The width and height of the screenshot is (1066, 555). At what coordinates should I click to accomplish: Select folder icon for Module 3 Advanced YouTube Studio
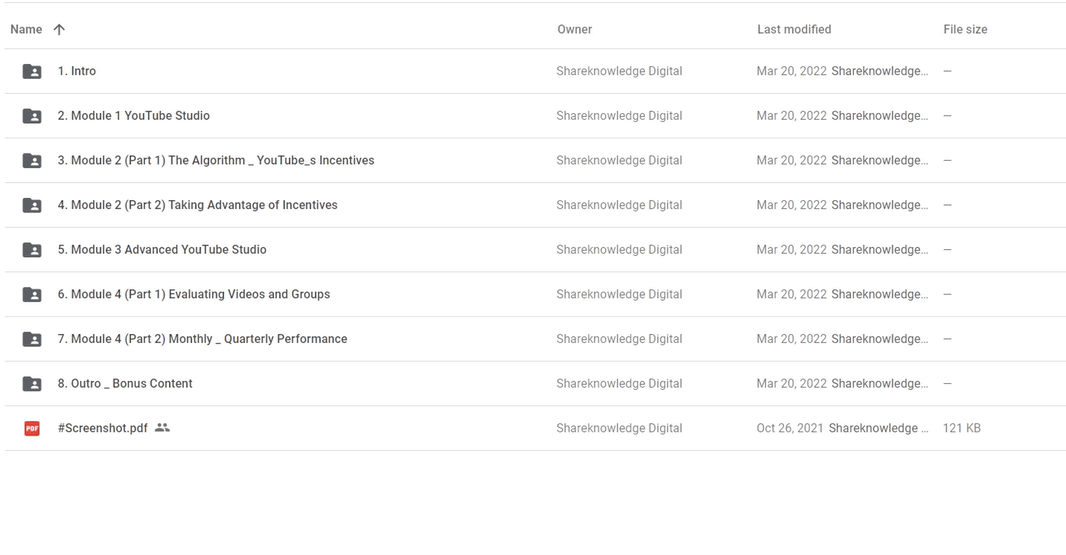point(32,250)
